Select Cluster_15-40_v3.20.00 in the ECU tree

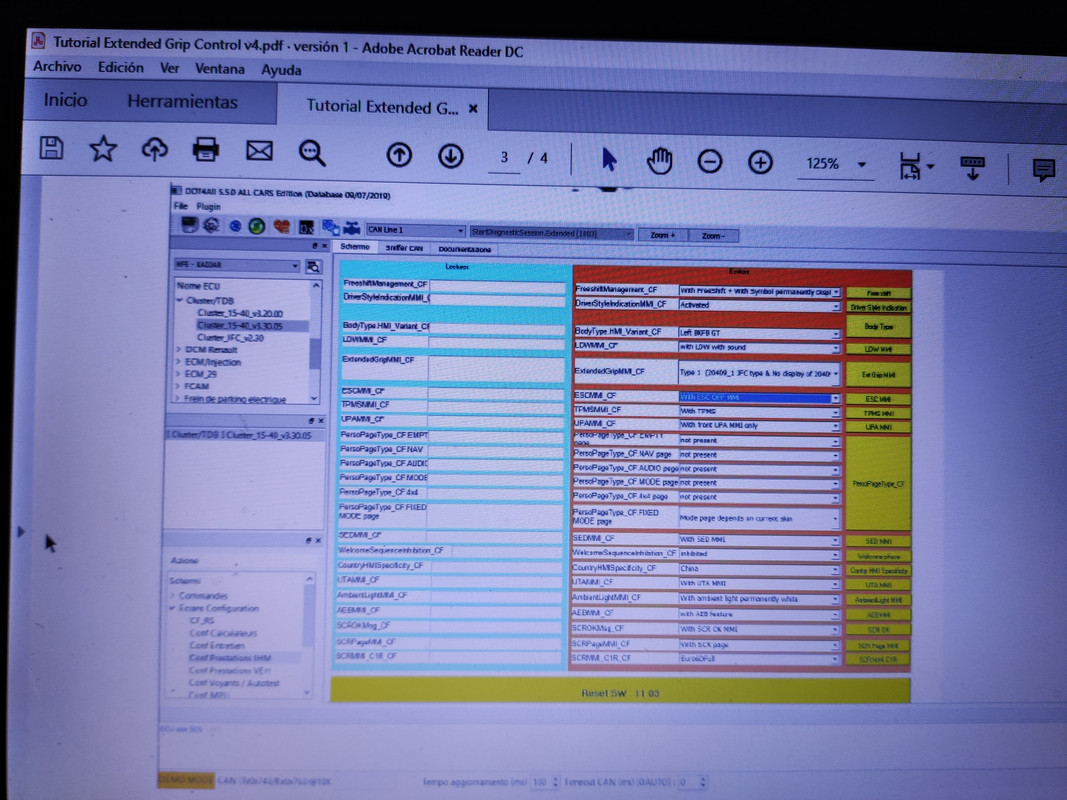(x=240, y=314)
